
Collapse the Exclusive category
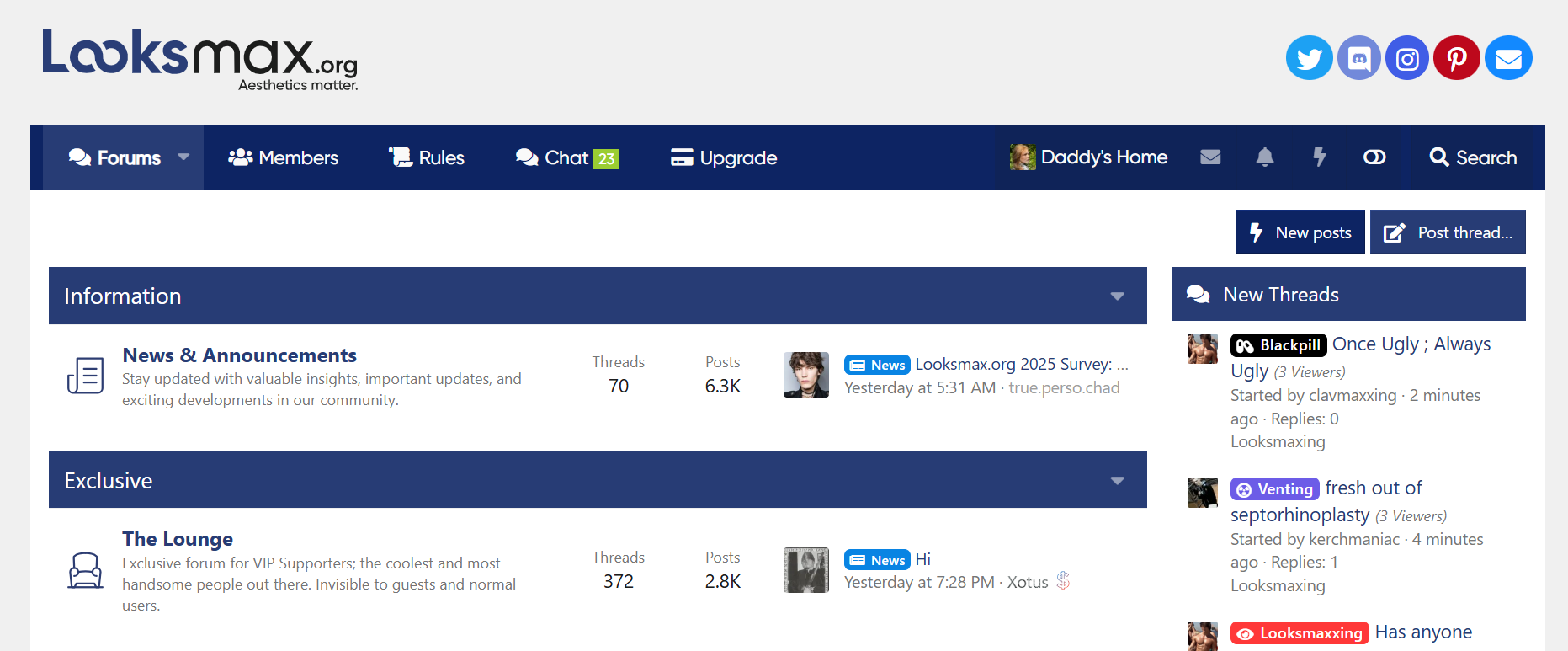pyautogui.click(x=1117, y=481)
